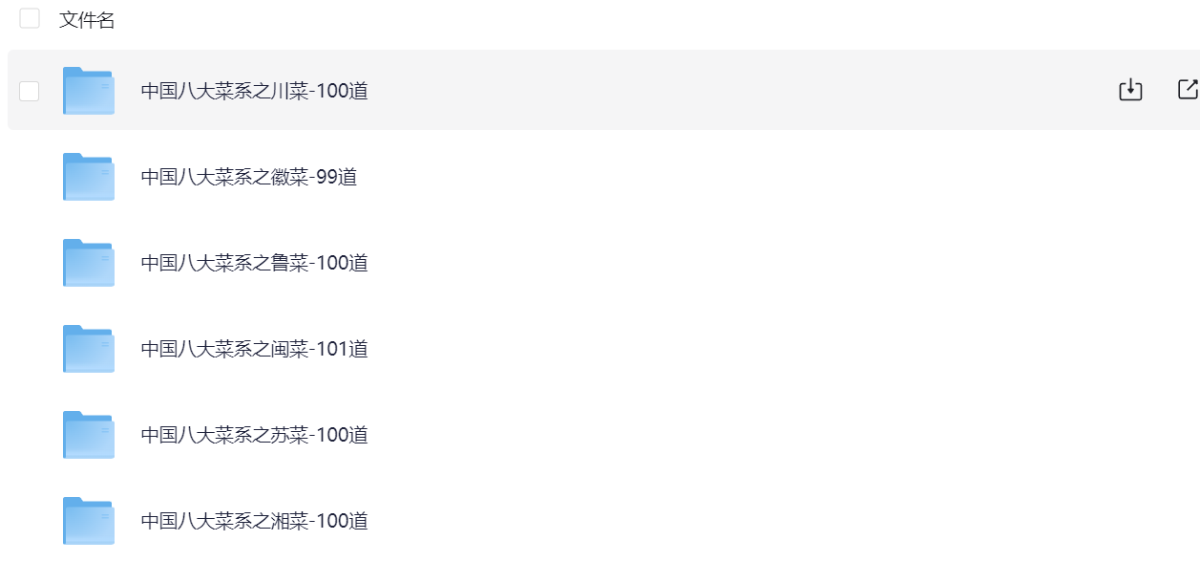Share the 川菜-100道 folder via share icon
Screen dimensions: 1200x562
1188,90
